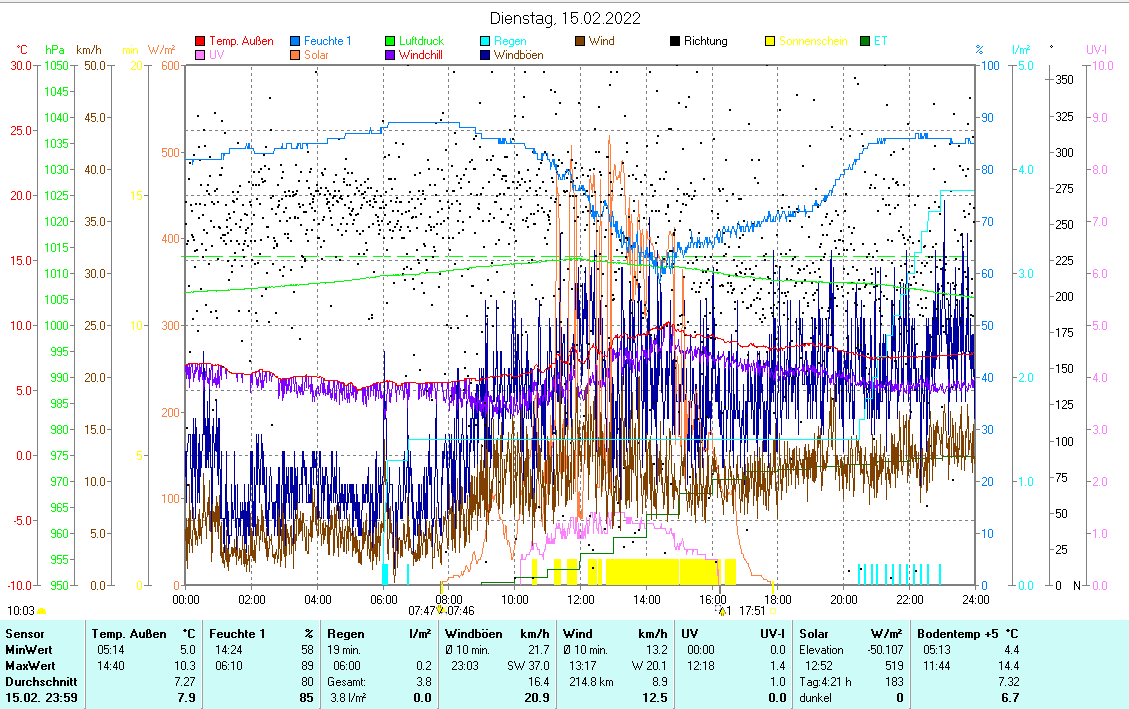This screenshot has width=1129, height=709.
Task: Click the purple Windchill legend swatch
Action: click(x=390, y=56)
